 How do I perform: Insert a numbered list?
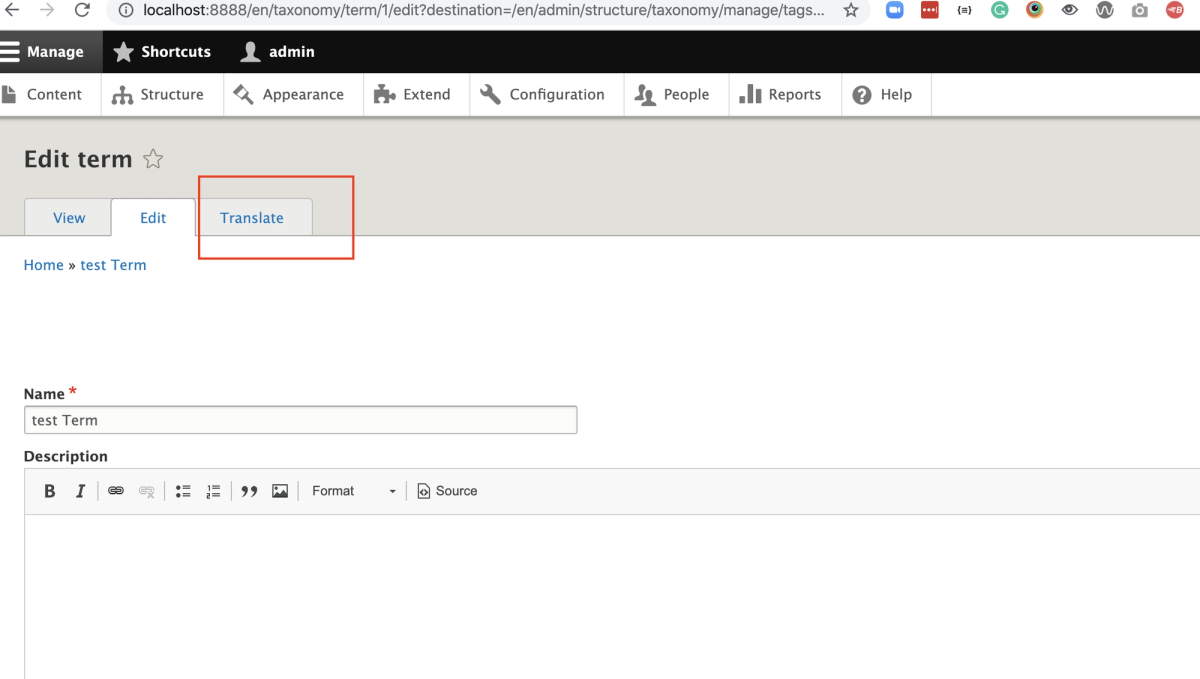coord(213,491)
